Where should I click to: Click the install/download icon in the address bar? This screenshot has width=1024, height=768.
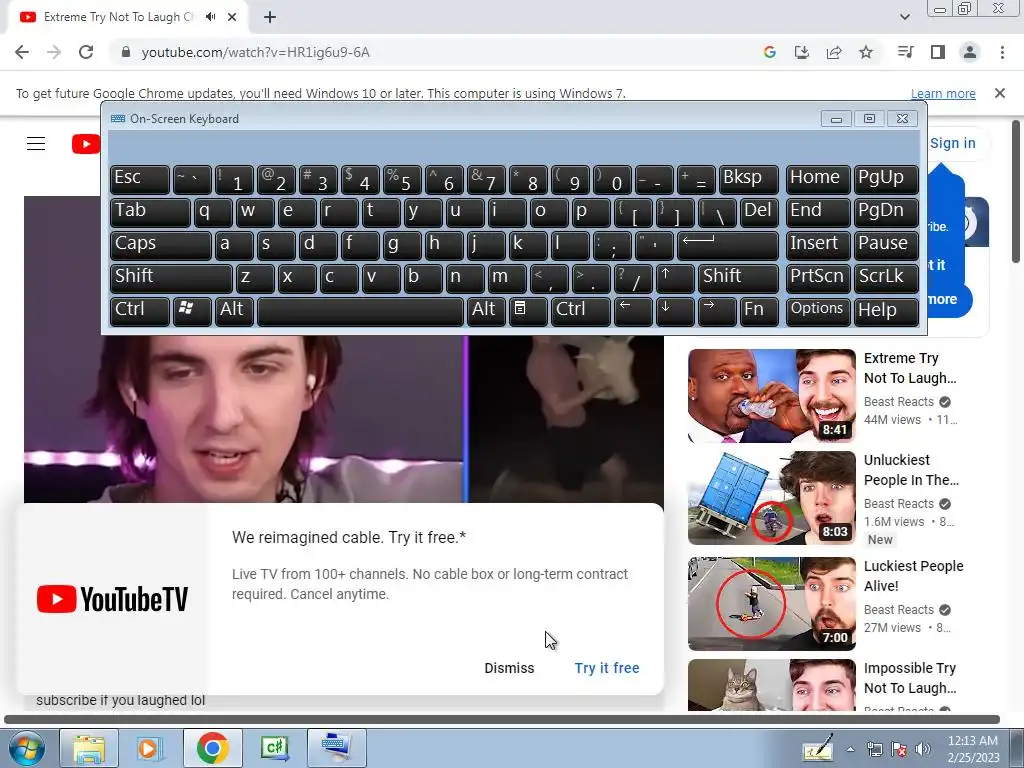[802, 52]
